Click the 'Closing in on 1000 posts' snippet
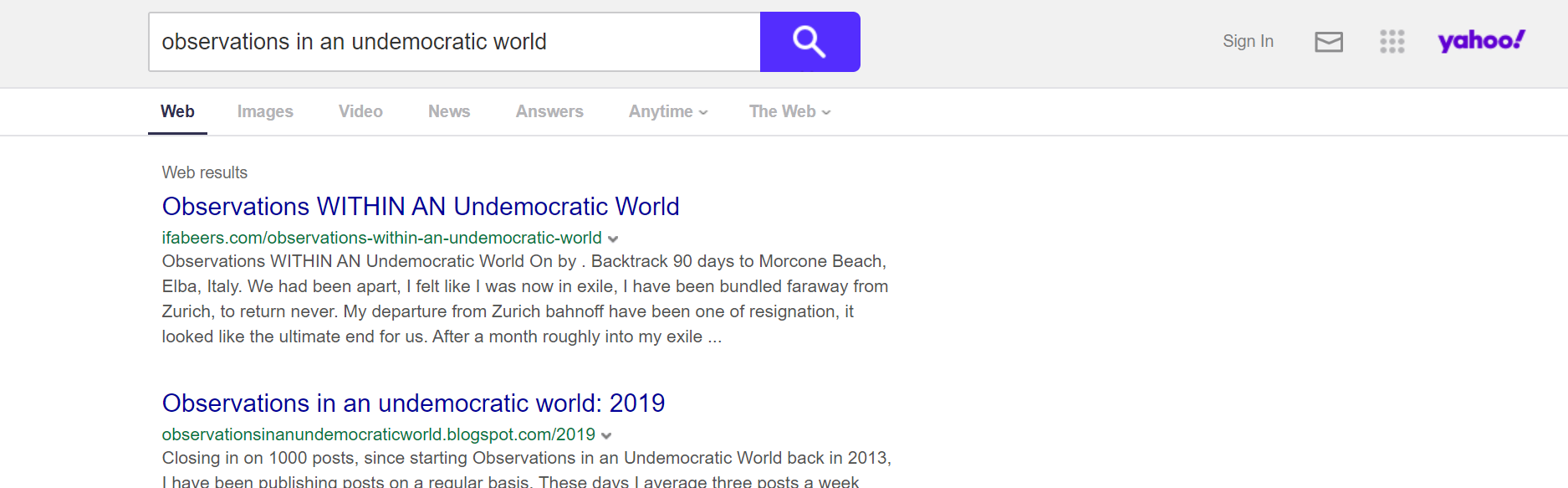Screen dimensions: 1568x488 (x=526, y=459)
